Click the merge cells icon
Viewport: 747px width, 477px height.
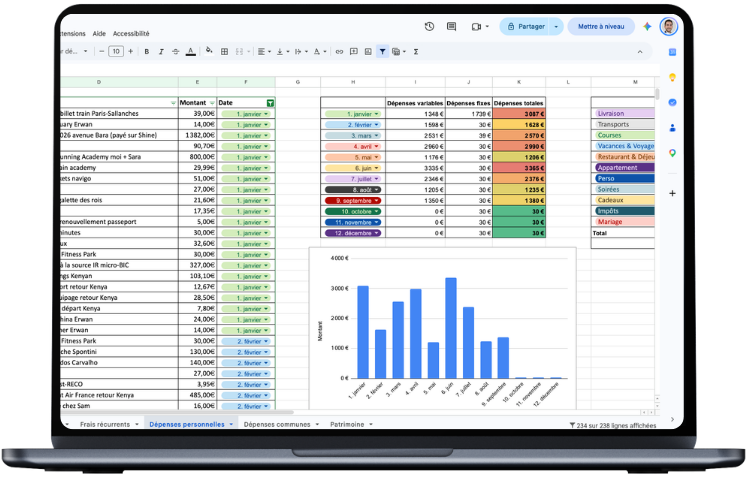click(239, 51)
